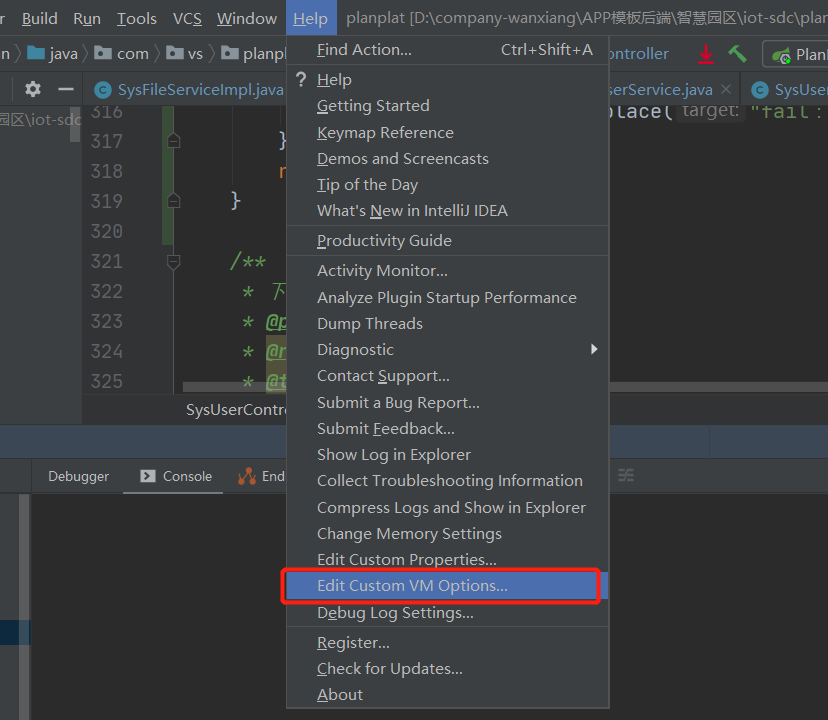The width and height of the screenshot is (828, 720).
Task: Collapse code fold marker at line 319
Action: [x=173, y=201]
